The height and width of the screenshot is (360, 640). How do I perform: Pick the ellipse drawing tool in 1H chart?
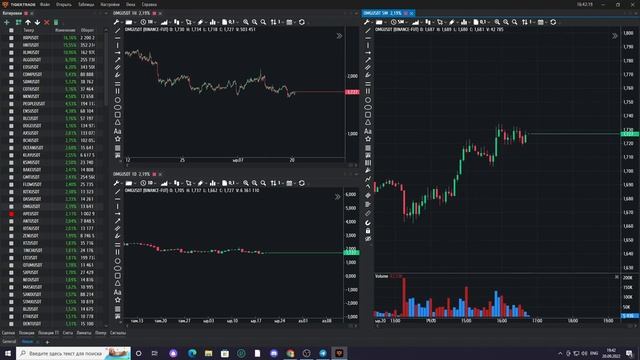118,107
